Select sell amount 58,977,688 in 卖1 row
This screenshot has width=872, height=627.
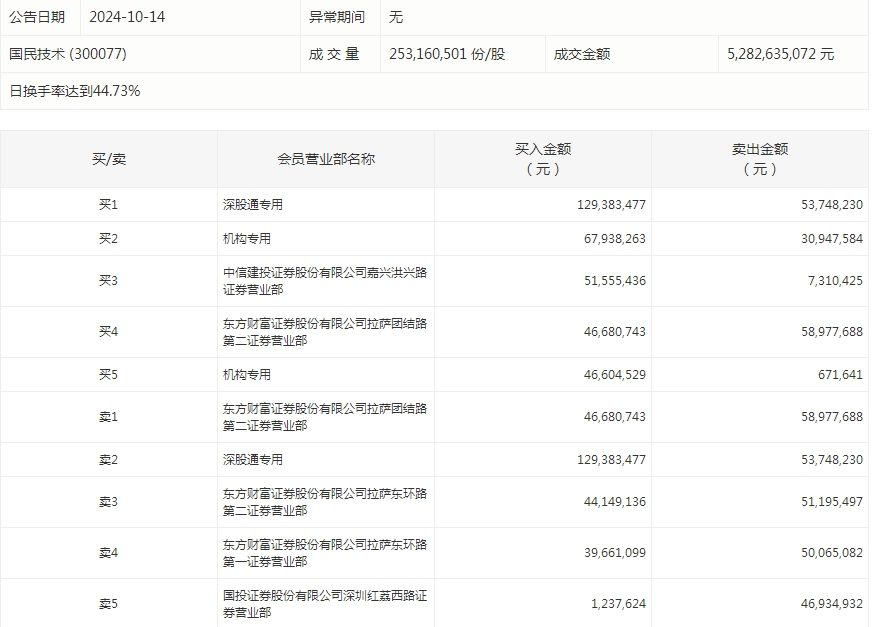click(x=832, y=417)
